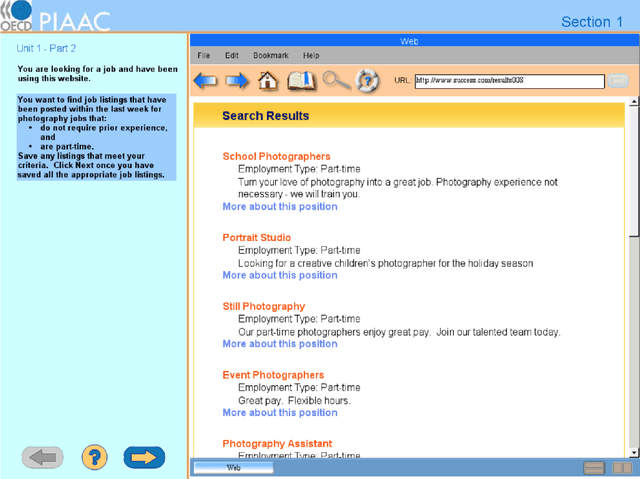Click the highlighted task instructions text
Screen dimensions: 640x479
pos(96,137)
